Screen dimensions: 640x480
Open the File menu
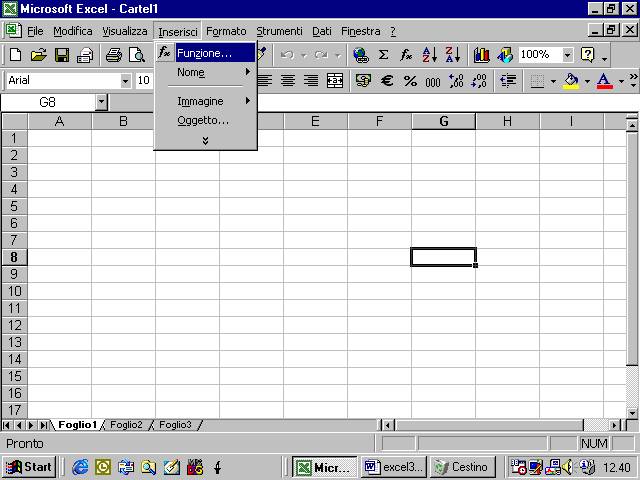(x=35, y=31)
